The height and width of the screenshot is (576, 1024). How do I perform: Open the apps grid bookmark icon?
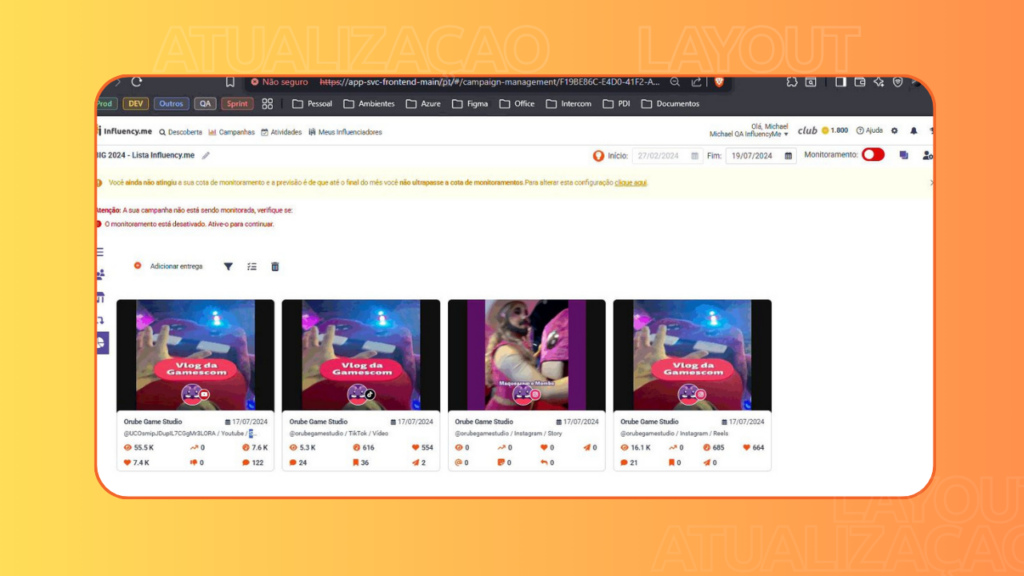[267, 104]
